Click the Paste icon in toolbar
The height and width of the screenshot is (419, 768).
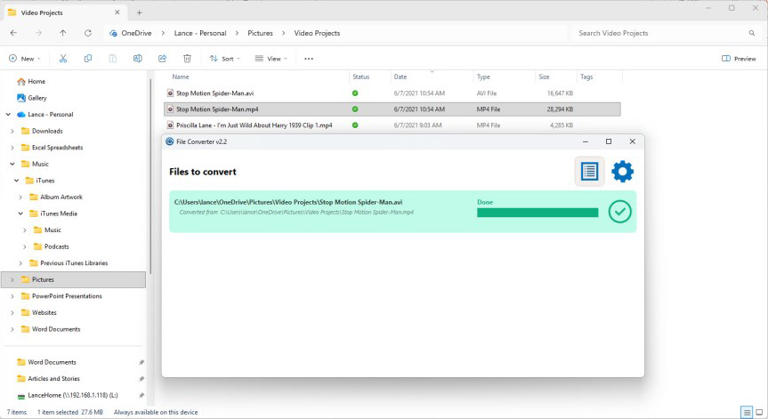coord(113,58)
